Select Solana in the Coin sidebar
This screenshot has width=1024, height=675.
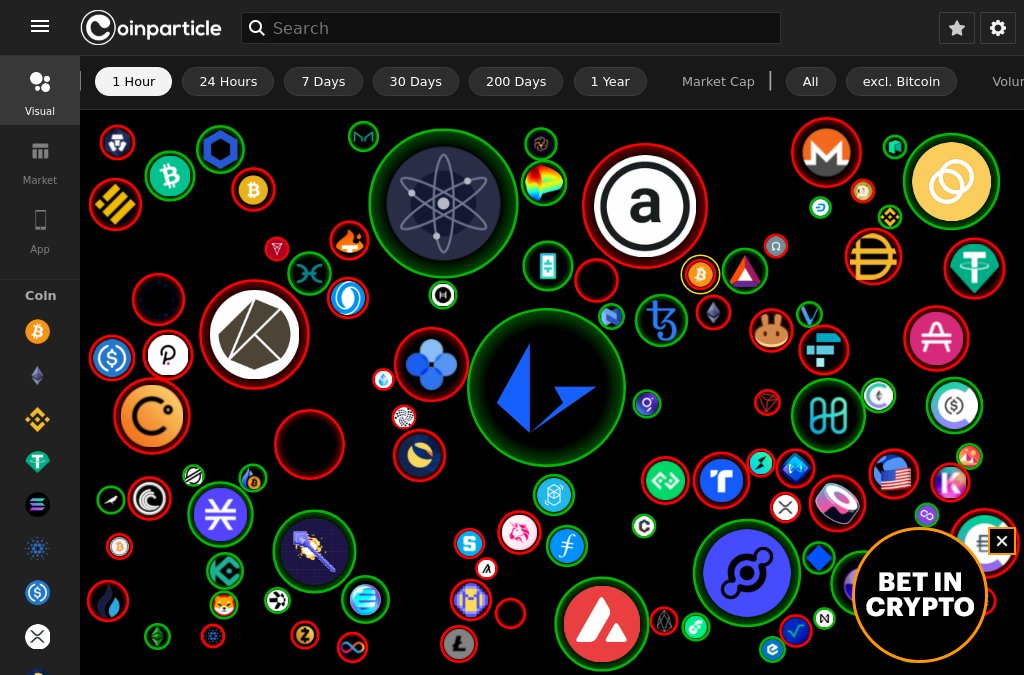pos(38,505)
